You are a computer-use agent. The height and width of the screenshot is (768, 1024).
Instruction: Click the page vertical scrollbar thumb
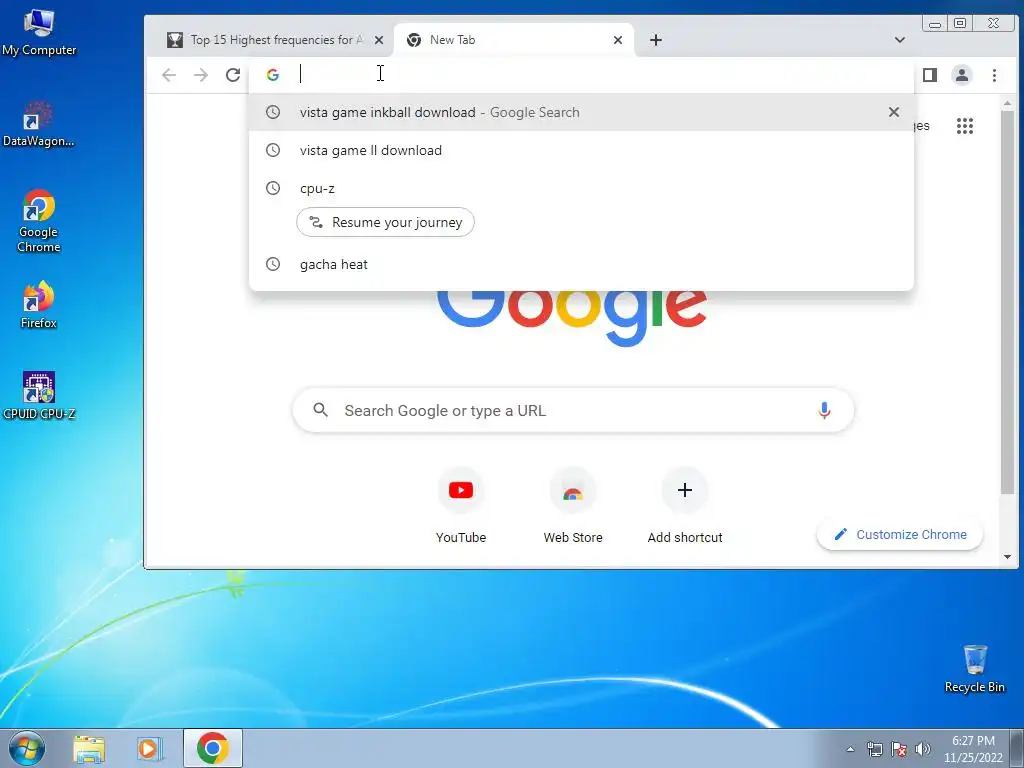[1007, 302]
